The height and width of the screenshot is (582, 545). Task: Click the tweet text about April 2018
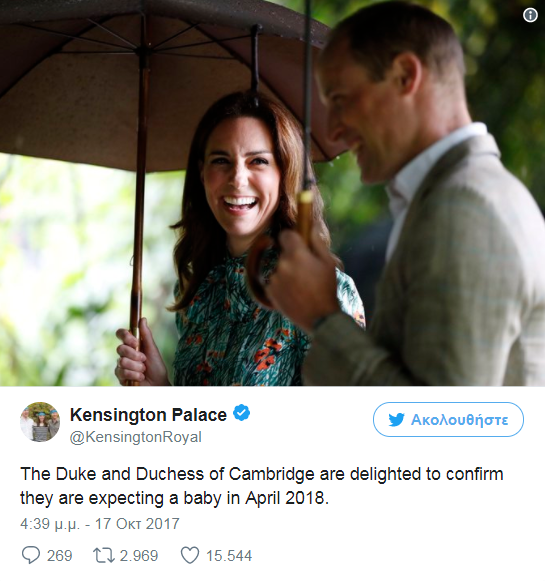(x=261, y=486)
